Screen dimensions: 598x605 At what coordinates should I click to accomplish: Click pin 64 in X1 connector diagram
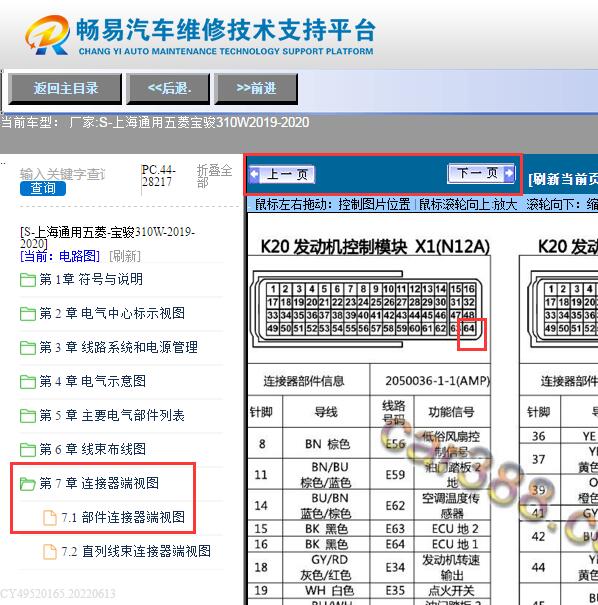pyautogui.click(x=469, y=329)
